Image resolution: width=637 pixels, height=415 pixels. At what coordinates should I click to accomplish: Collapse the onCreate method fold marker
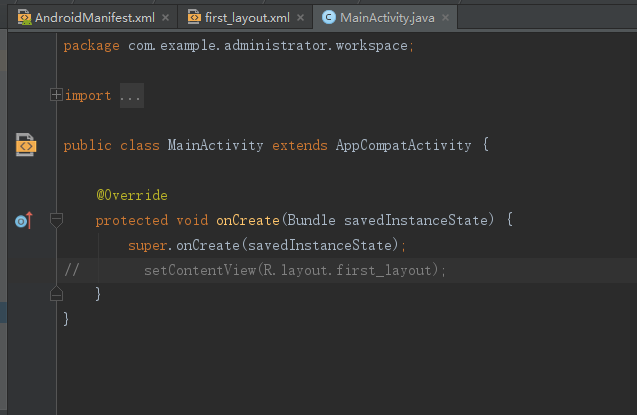(x=56, y=220)
